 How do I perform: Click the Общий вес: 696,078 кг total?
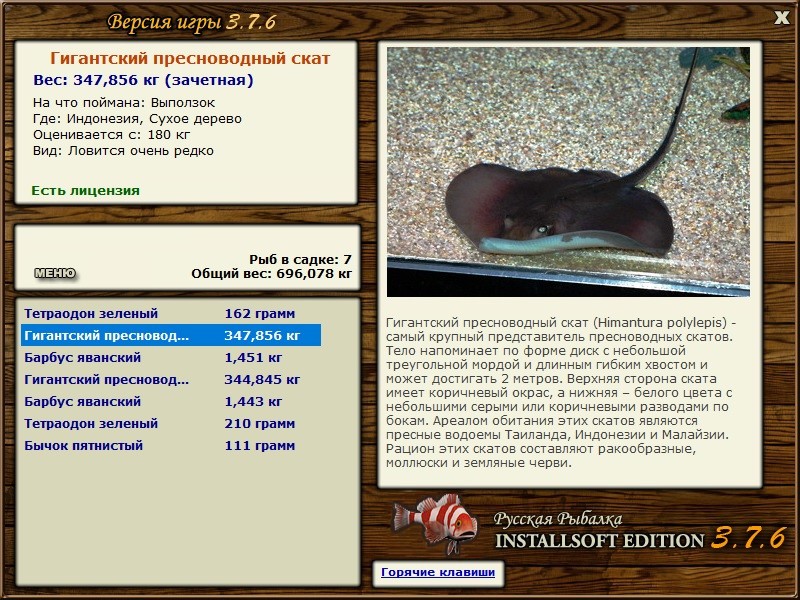click(x=271, y=273)
